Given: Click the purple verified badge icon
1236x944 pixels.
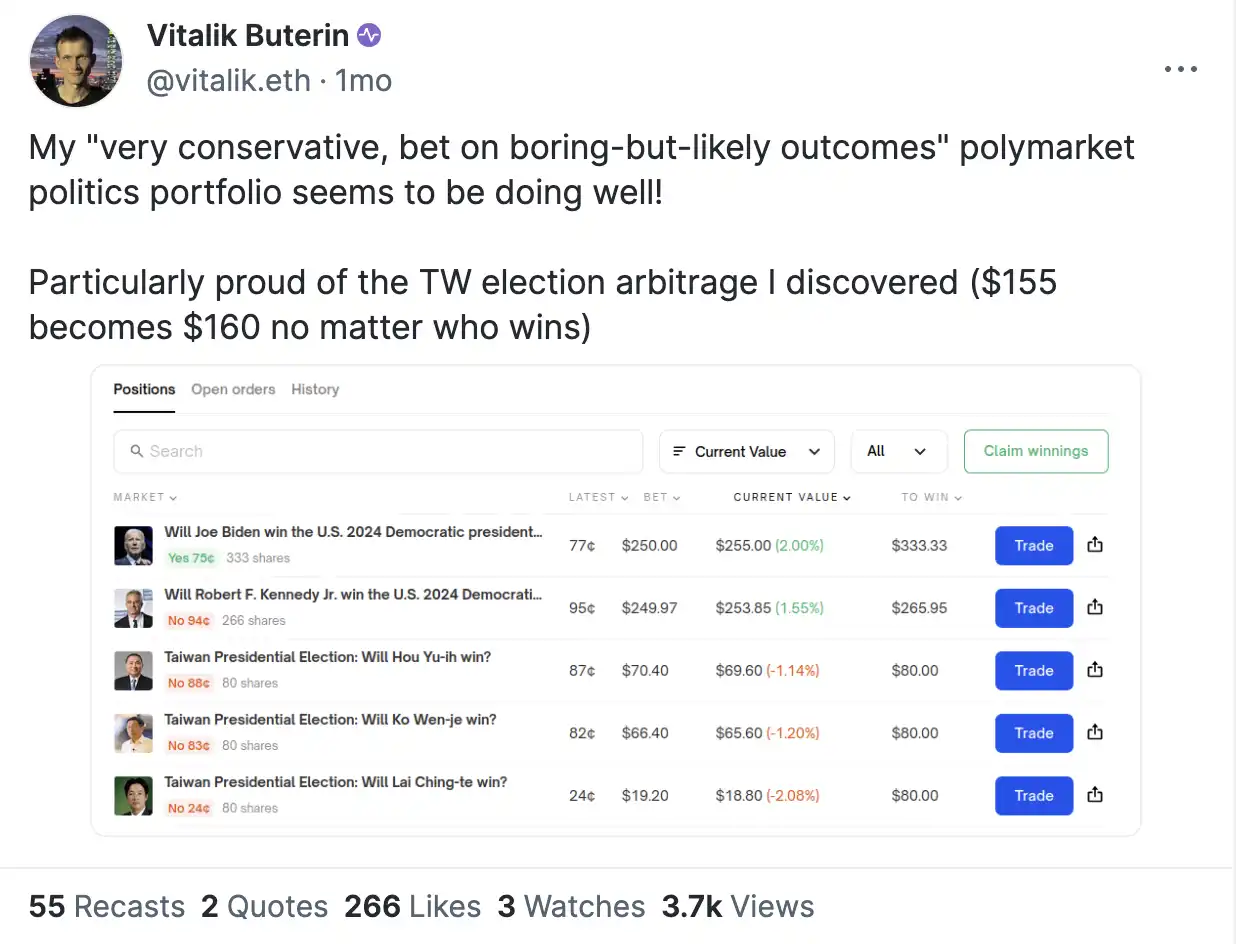Looking at the screenshot, I should pyautogui.click(x=369, y=36).
